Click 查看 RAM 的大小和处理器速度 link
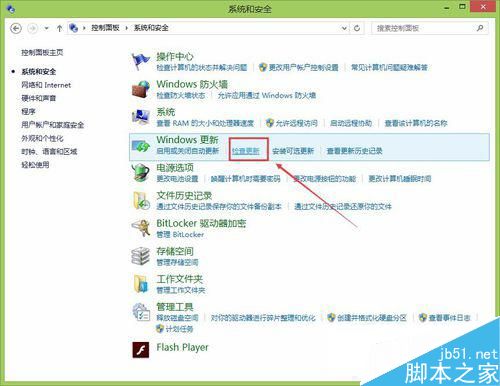This screenshot has width=500, height=386. 205,123
